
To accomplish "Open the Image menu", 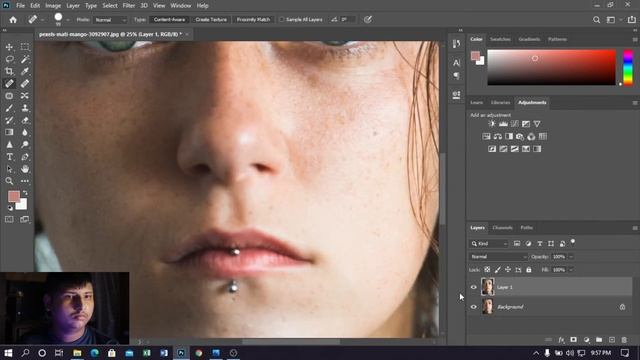I will [53, 6].
